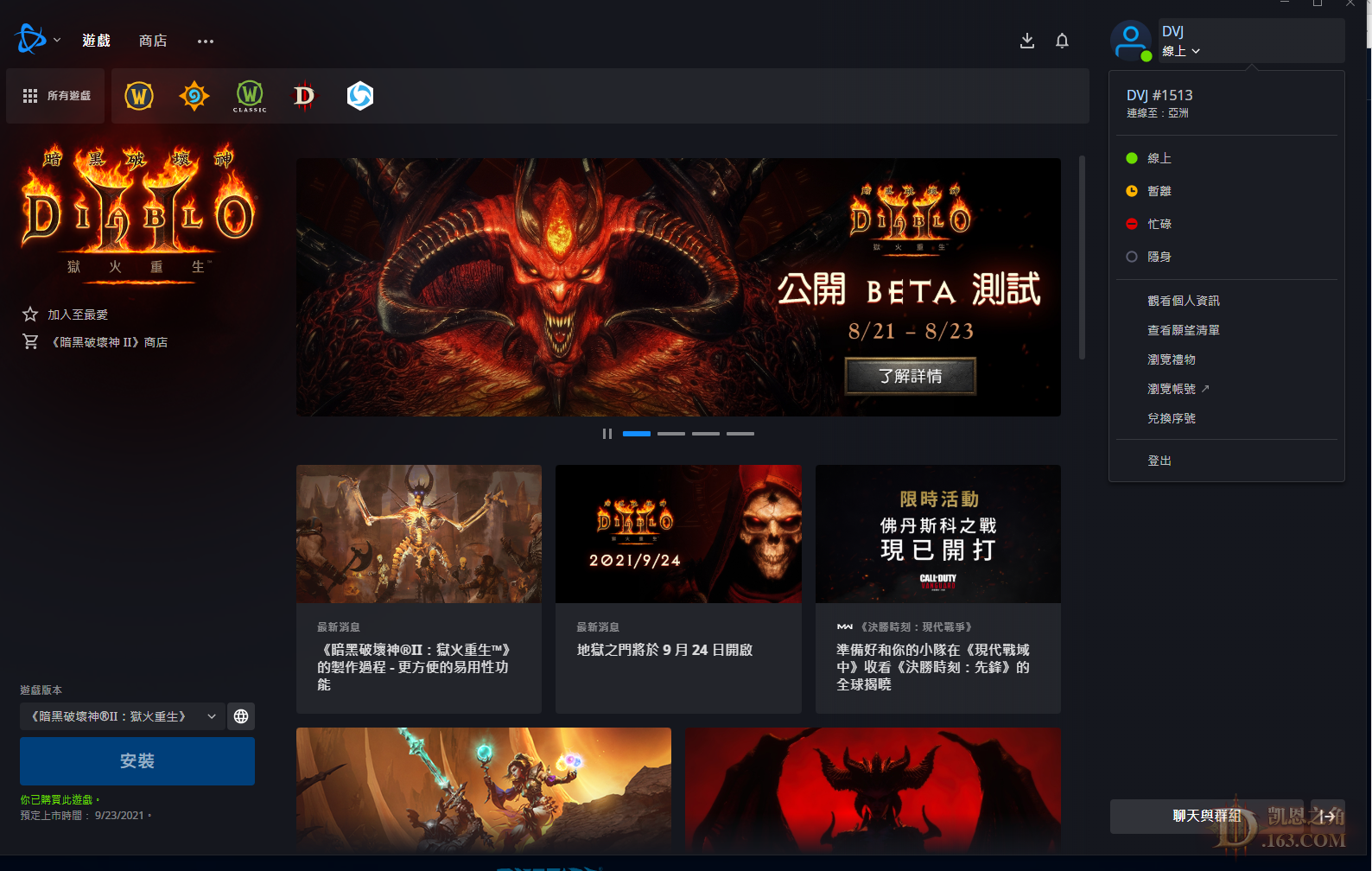Open the Heroes of the Storm artwork card
The width and height of the screenshot is (1372, 871).
[484, 790]
